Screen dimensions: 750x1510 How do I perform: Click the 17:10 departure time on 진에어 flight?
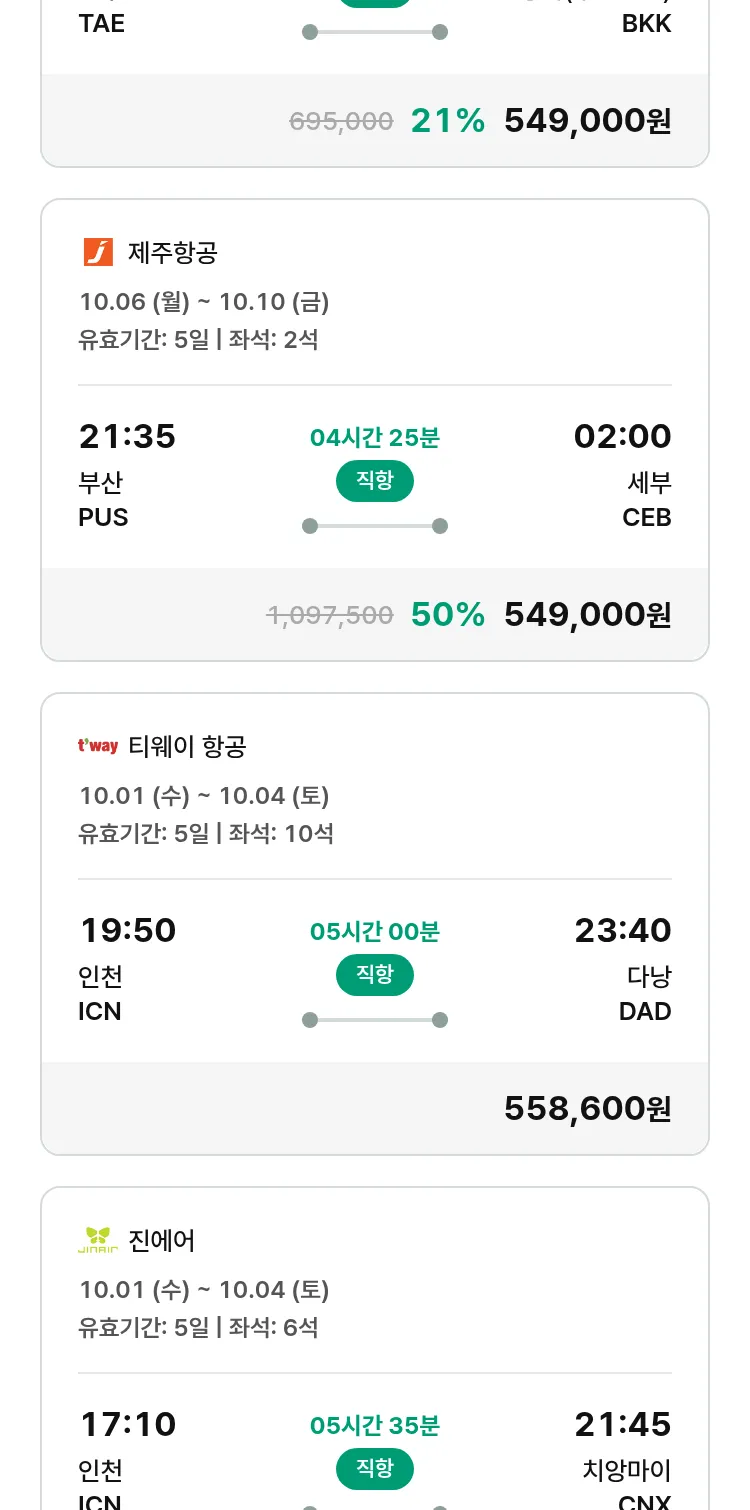point(127,1425)
